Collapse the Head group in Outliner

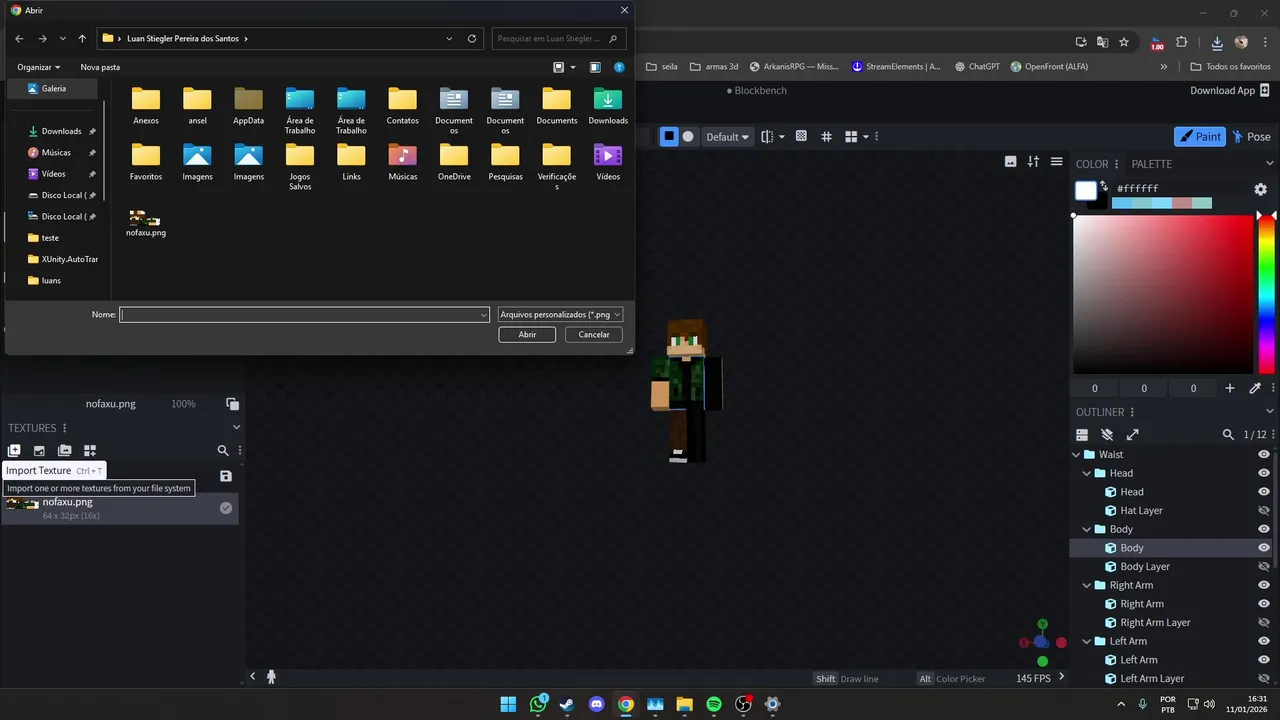pos(1087,473)
